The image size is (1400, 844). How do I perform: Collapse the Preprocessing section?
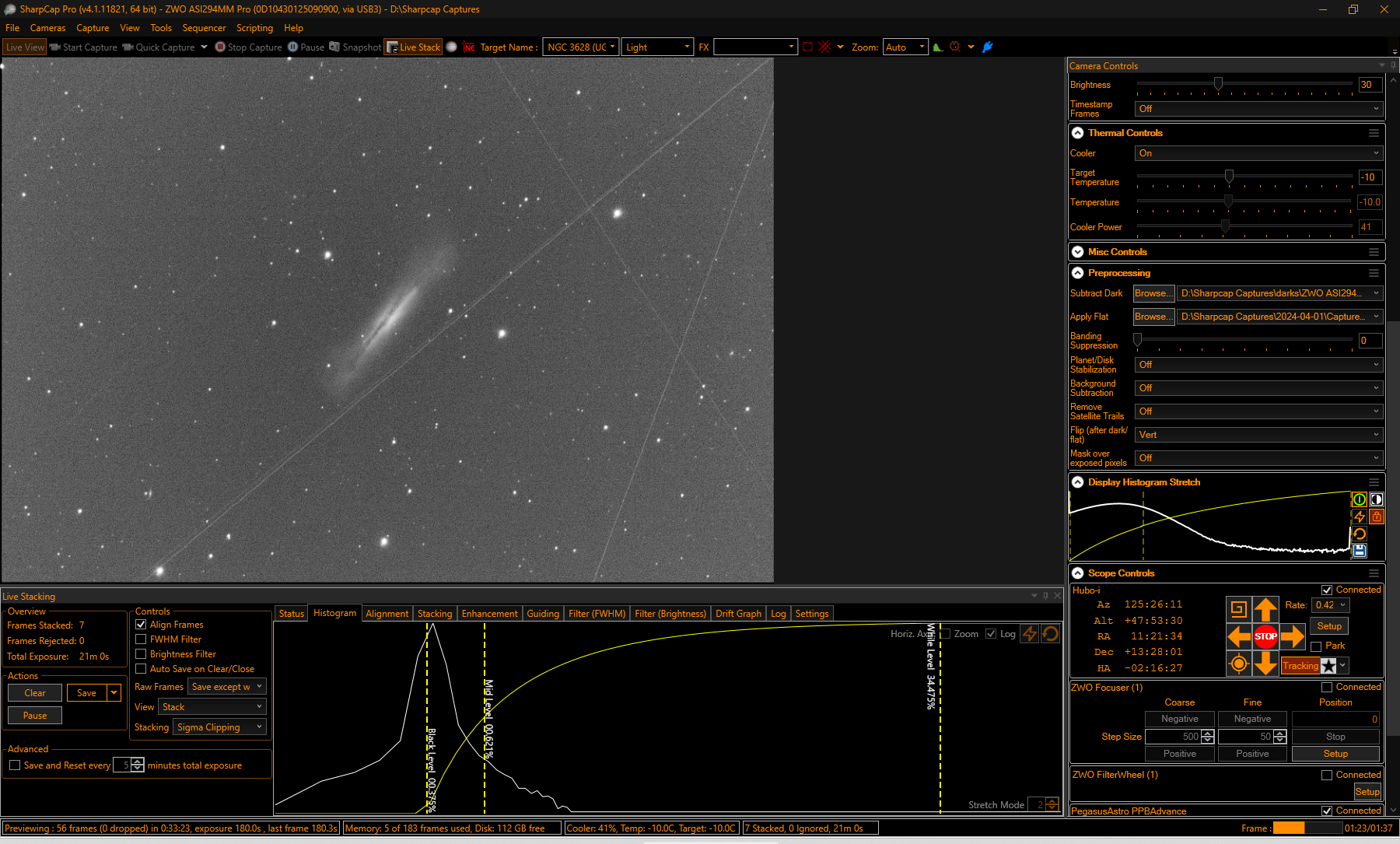(x=1078, y=273)
